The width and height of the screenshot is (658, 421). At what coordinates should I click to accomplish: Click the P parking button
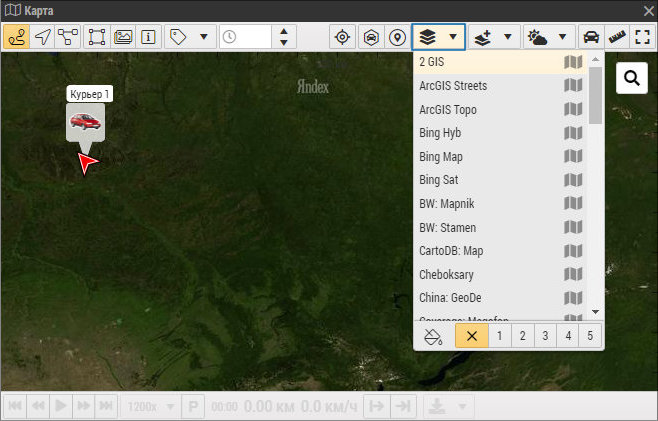pos(193,406)
